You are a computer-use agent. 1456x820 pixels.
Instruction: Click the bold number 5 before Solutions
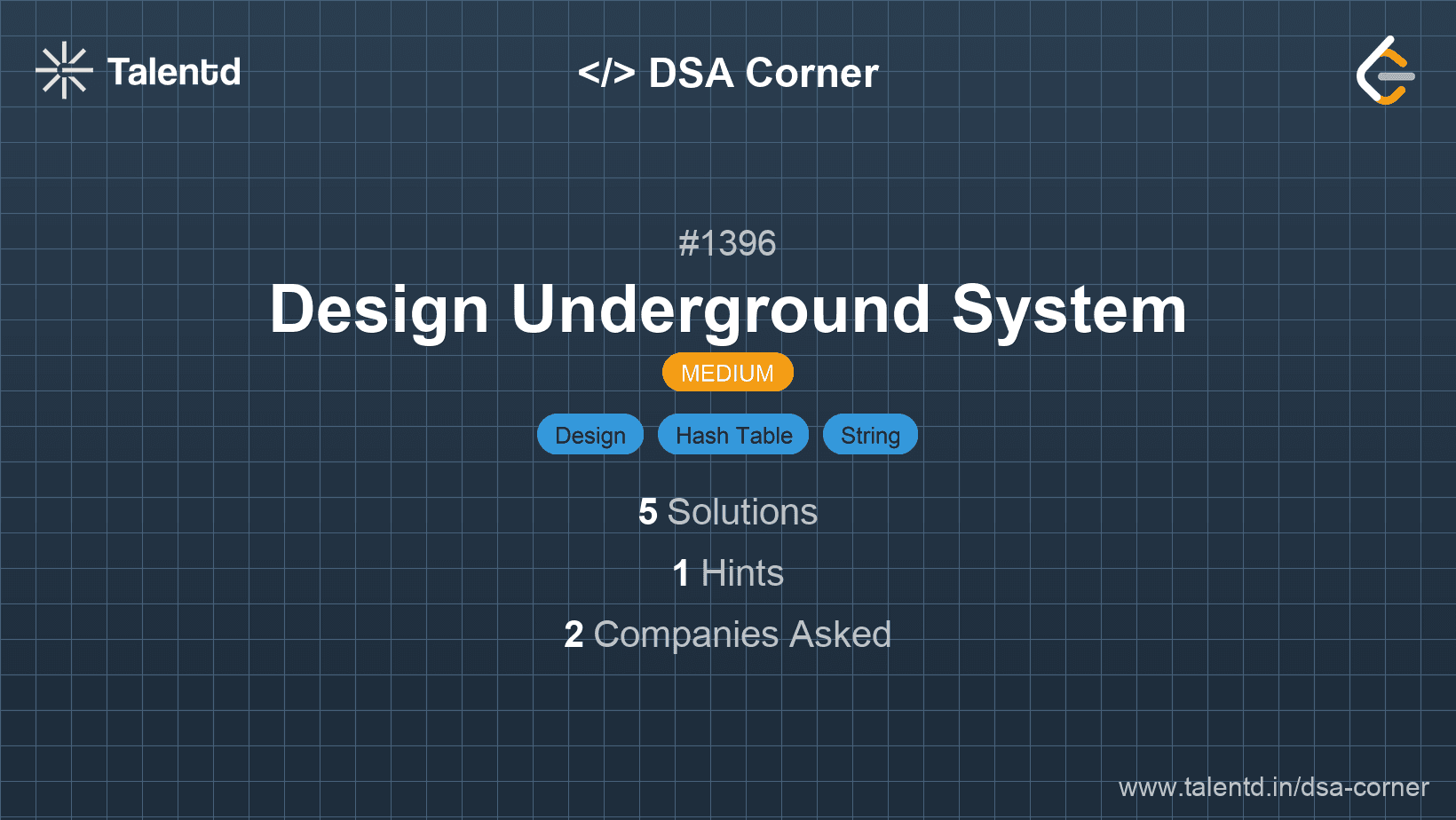pyautogui.click(x=648, y=512)
